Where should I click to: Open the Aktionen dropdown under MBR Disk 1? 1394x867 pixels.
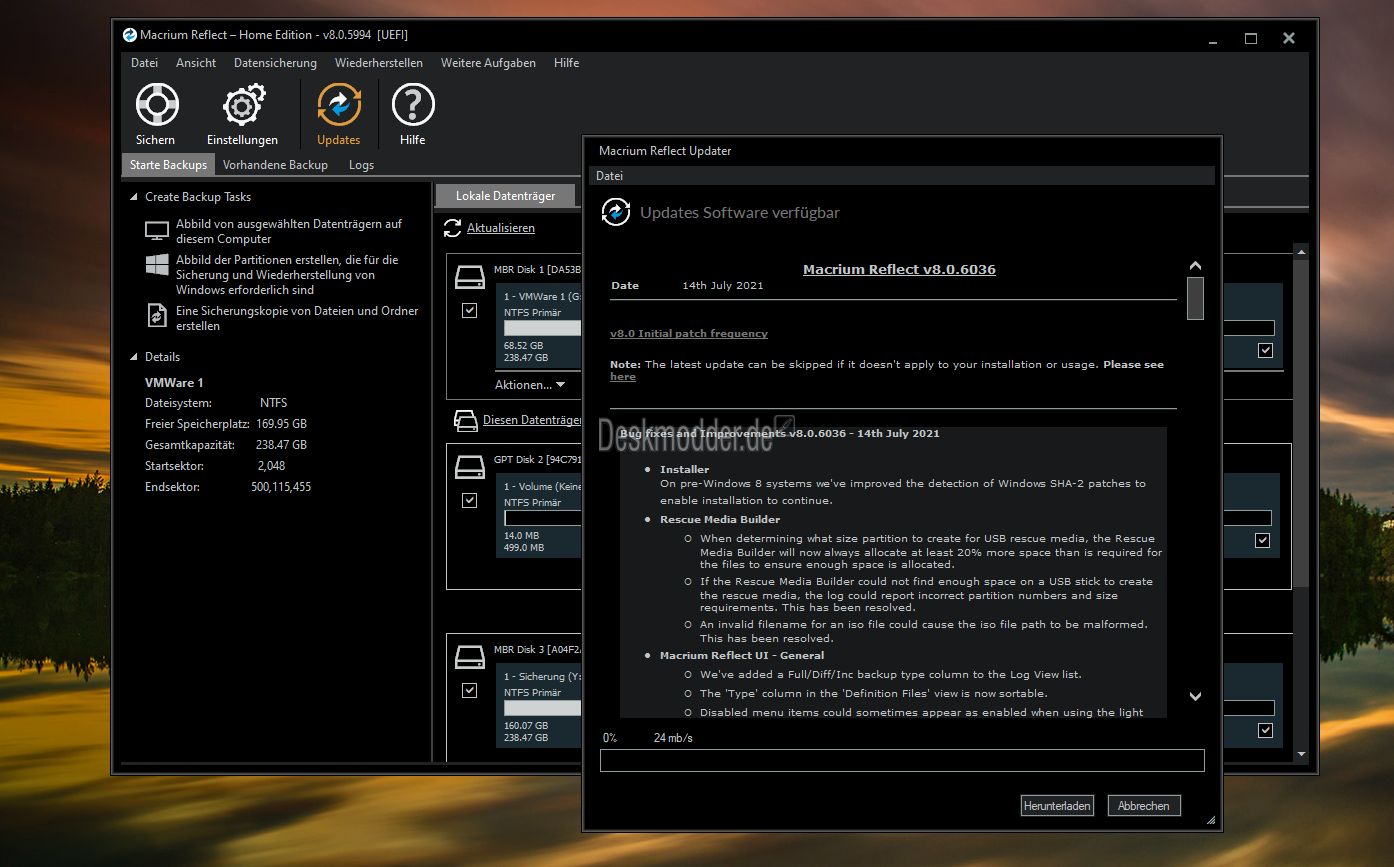(530, 384)
